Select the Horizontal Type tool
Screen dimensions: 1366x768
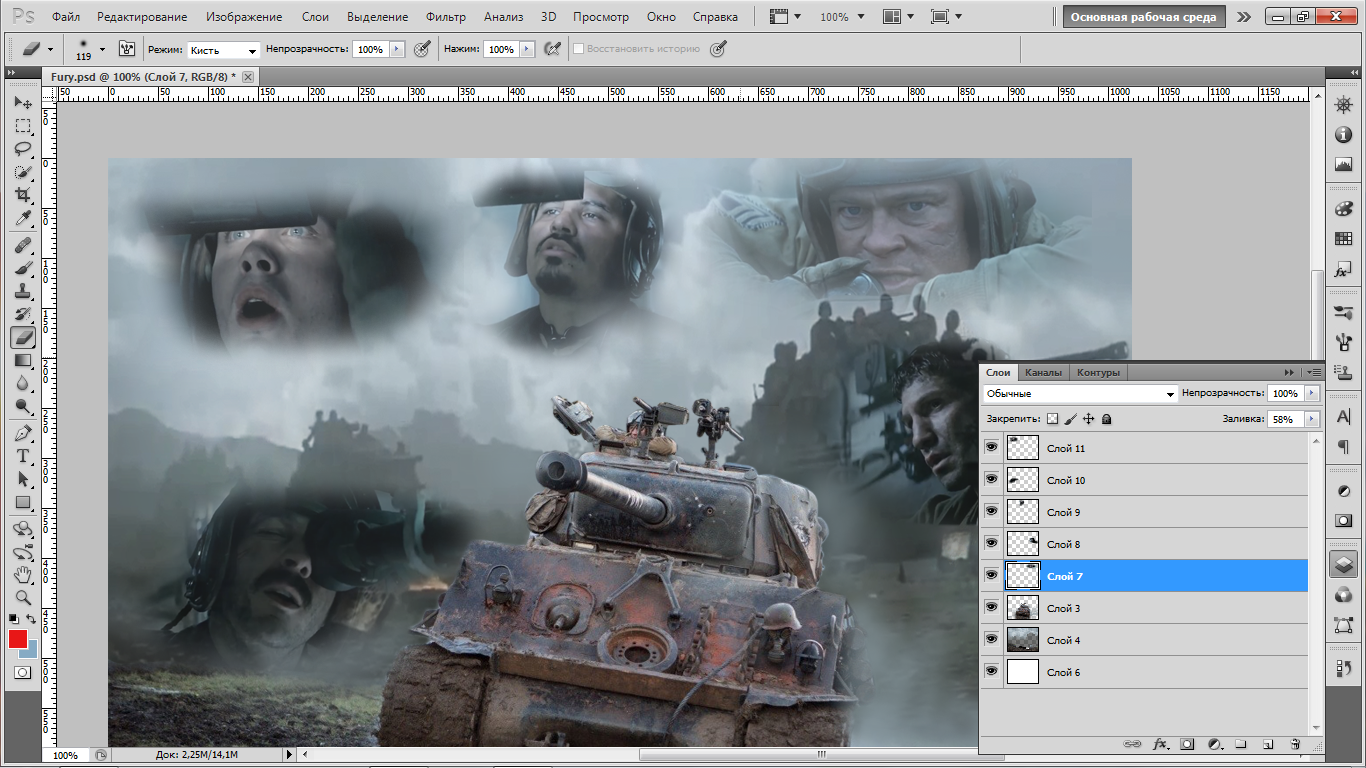click(23, 455)
